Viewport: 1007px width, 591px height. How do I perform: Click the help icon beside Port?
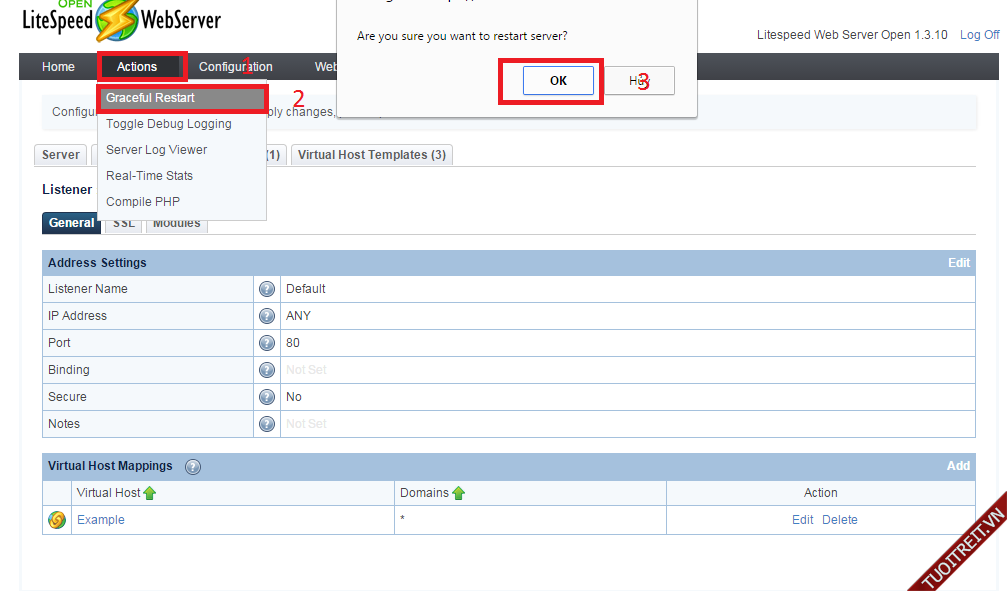click(267, 343)
